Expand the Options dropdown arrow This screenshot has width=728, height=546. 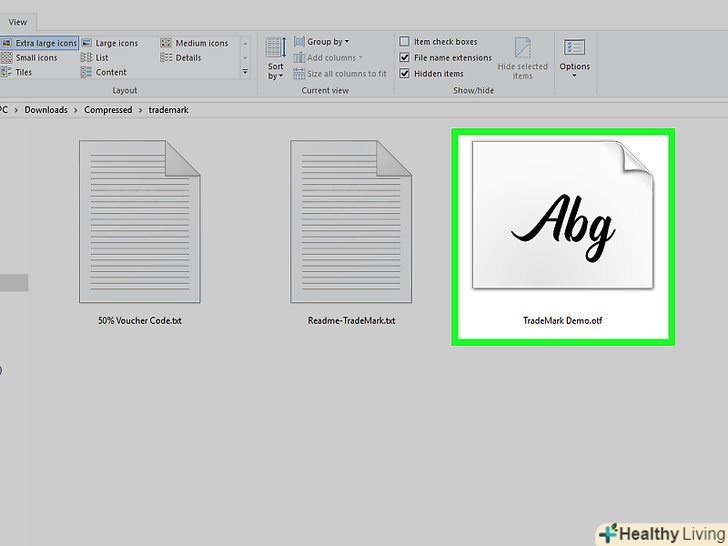574,76
